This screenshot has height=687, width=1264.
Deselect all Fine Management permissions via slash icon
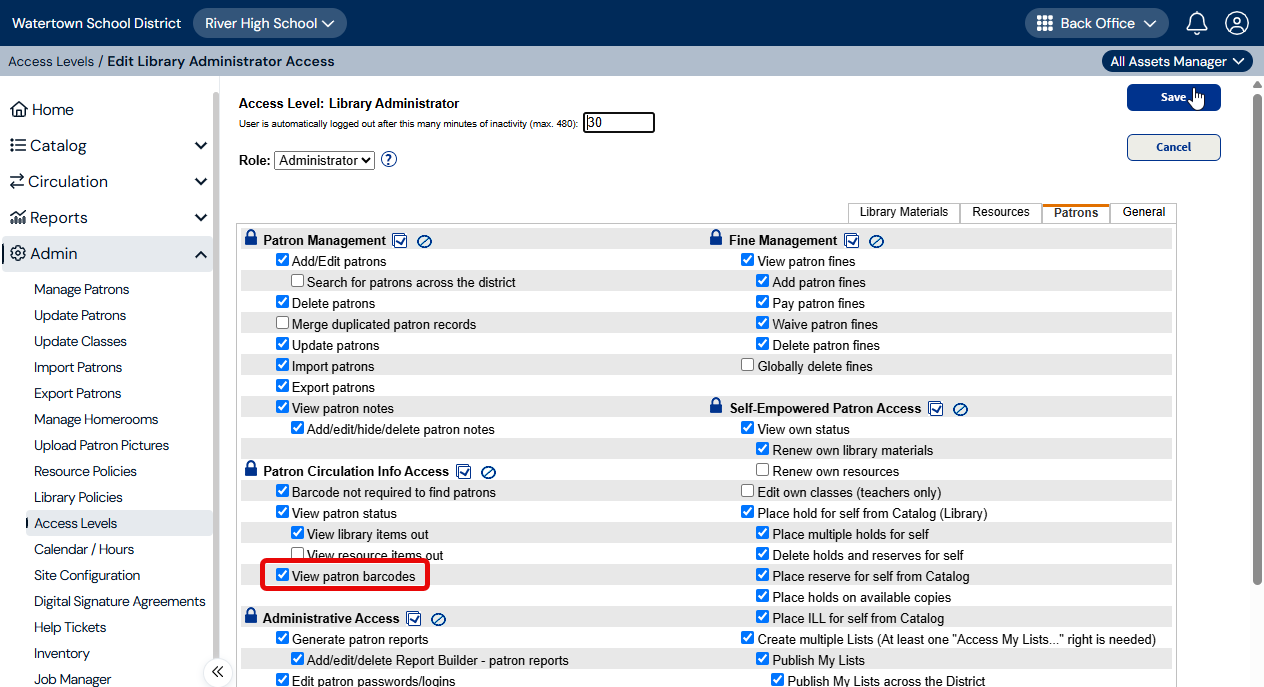point(876,240)
